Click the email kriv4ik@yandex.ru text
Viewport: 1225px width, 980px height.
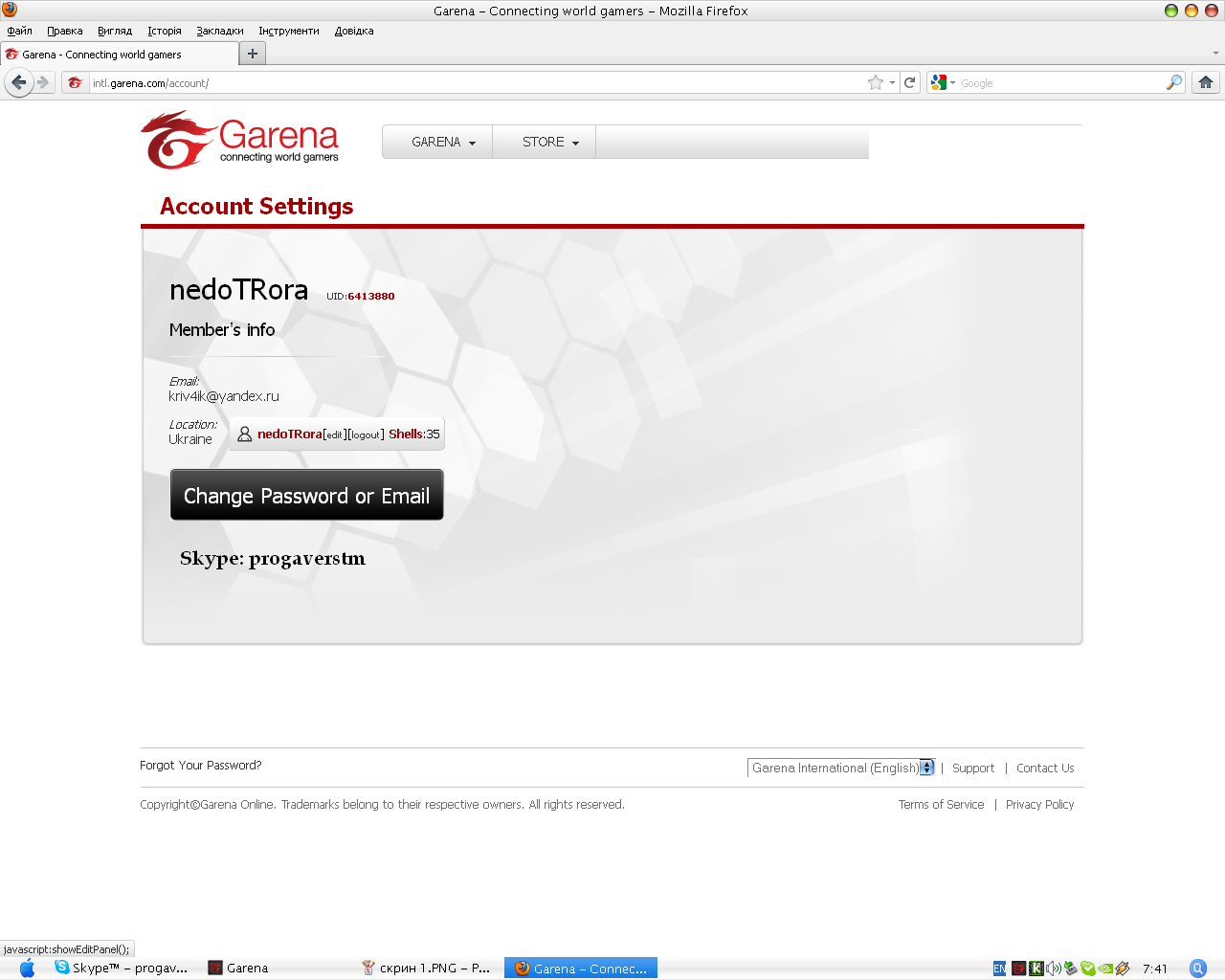pos(224,396)
